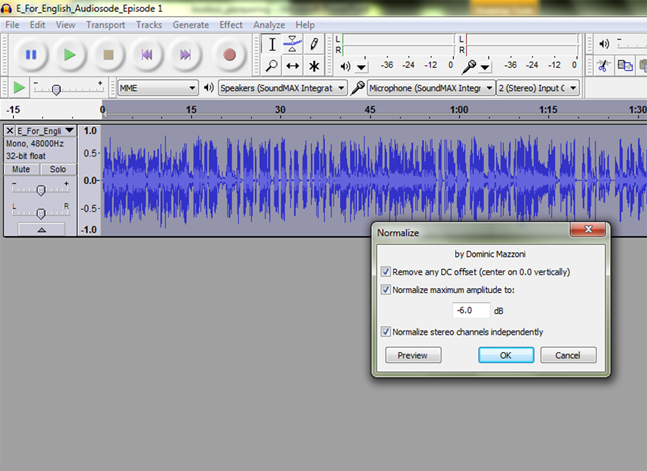Choose the Draw pencil tool
Viewport: 647px width, 471px height.
tap(314, 44)
